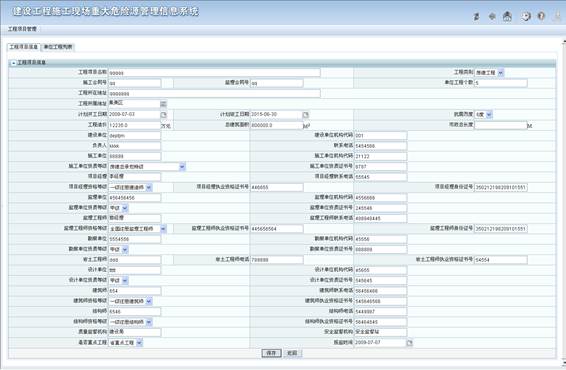This screenshot has height=370, width=566.
Task: Click the 施工单位机构代码 field showing 21122
Action: (x=380, y=156)
